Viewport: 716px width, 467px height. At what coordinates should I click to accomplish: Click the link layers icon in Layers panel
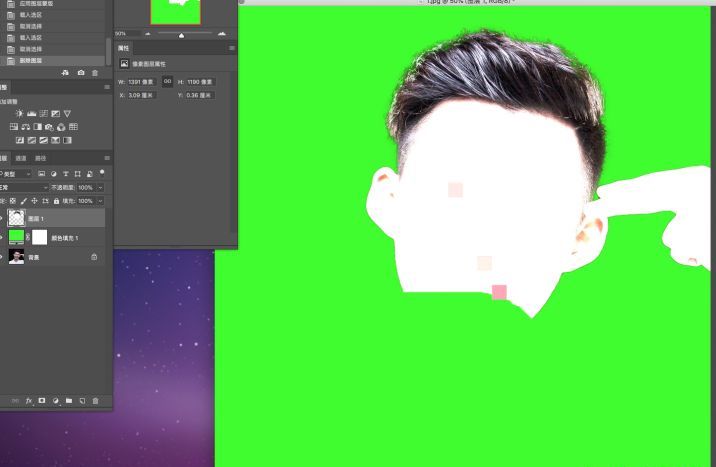click(x=15, y=400)
